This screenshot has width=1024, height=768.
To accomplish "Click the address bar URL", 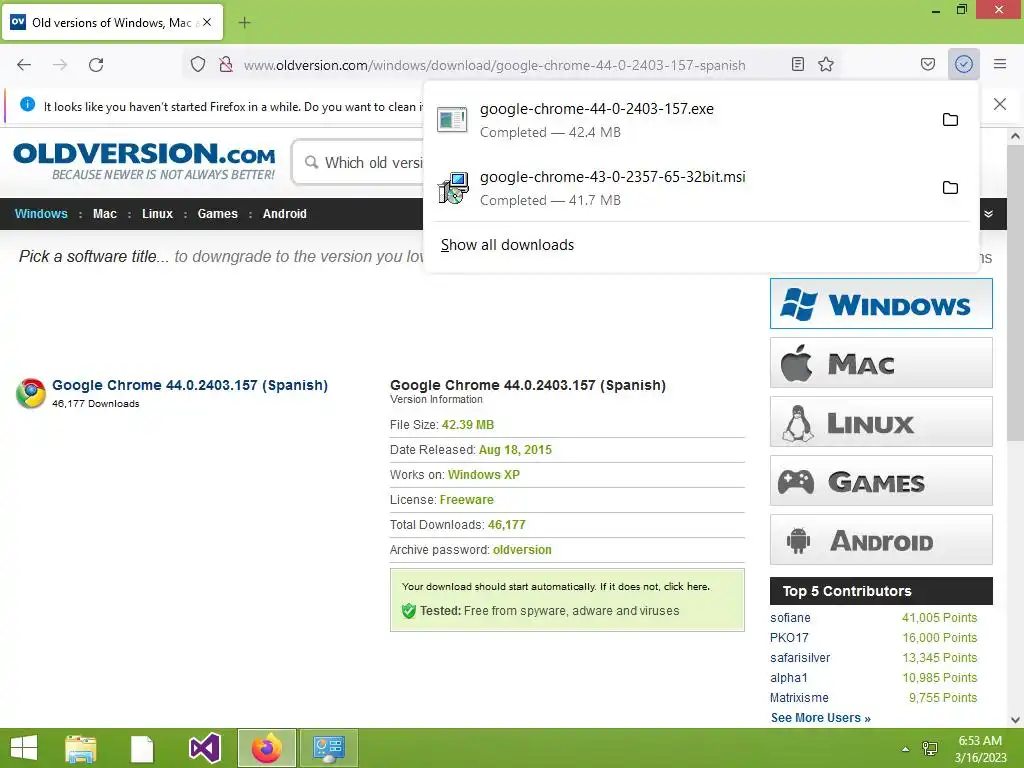I will pyautogui.click(x=494, y=65).
